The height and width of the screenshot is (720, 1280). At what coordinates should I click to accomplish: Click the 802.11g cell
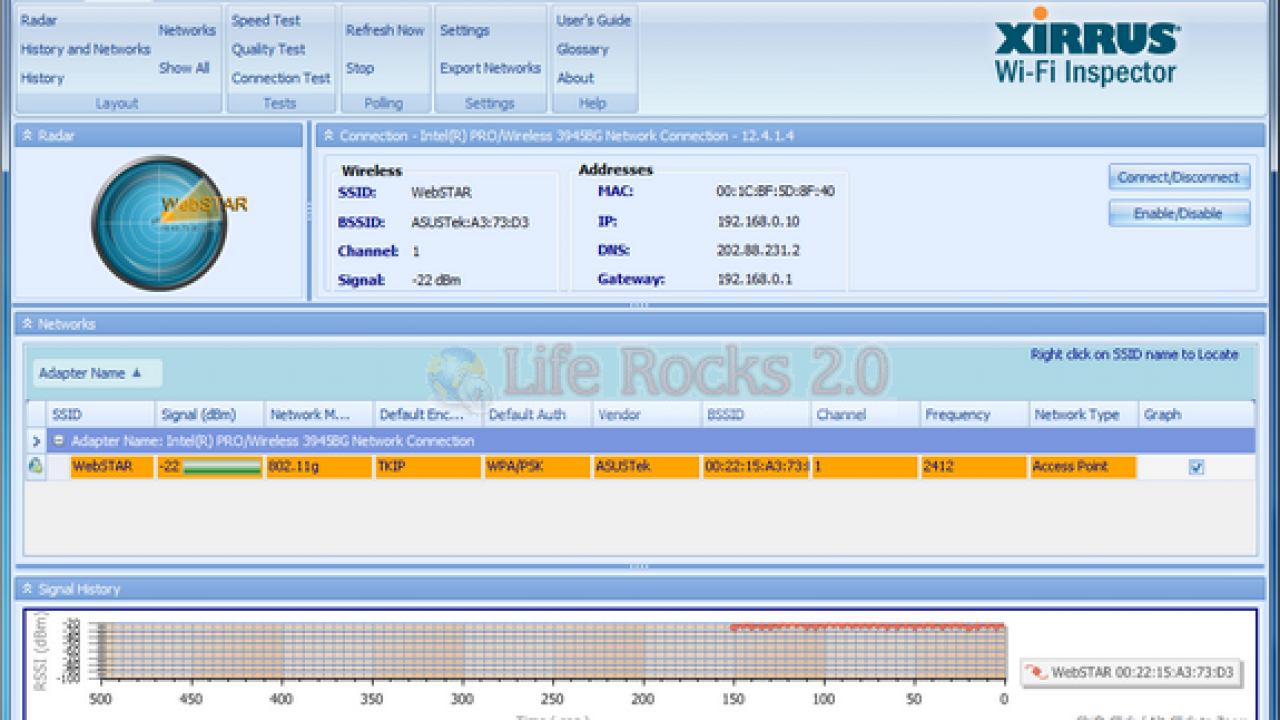pos(319,467)
